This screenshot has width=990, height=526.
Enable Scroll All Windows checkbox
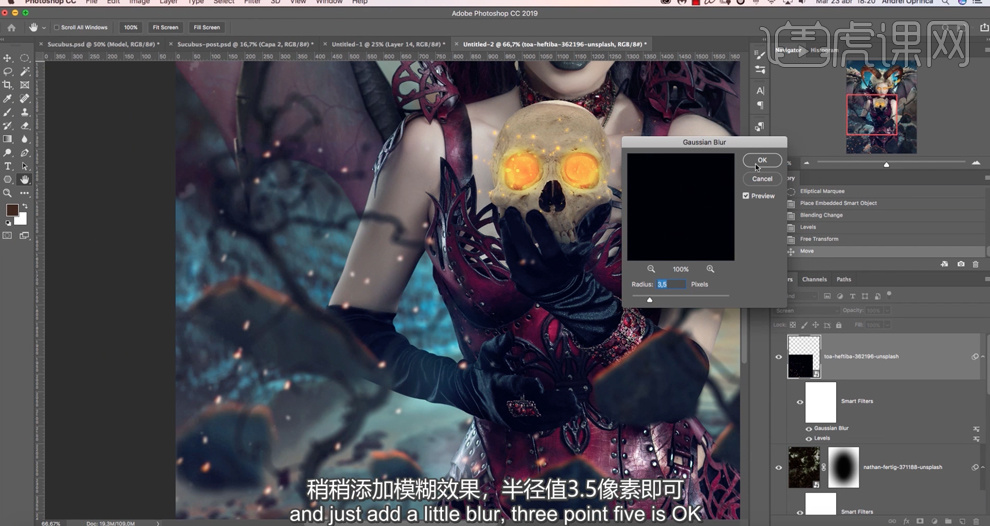click(56, 27)
